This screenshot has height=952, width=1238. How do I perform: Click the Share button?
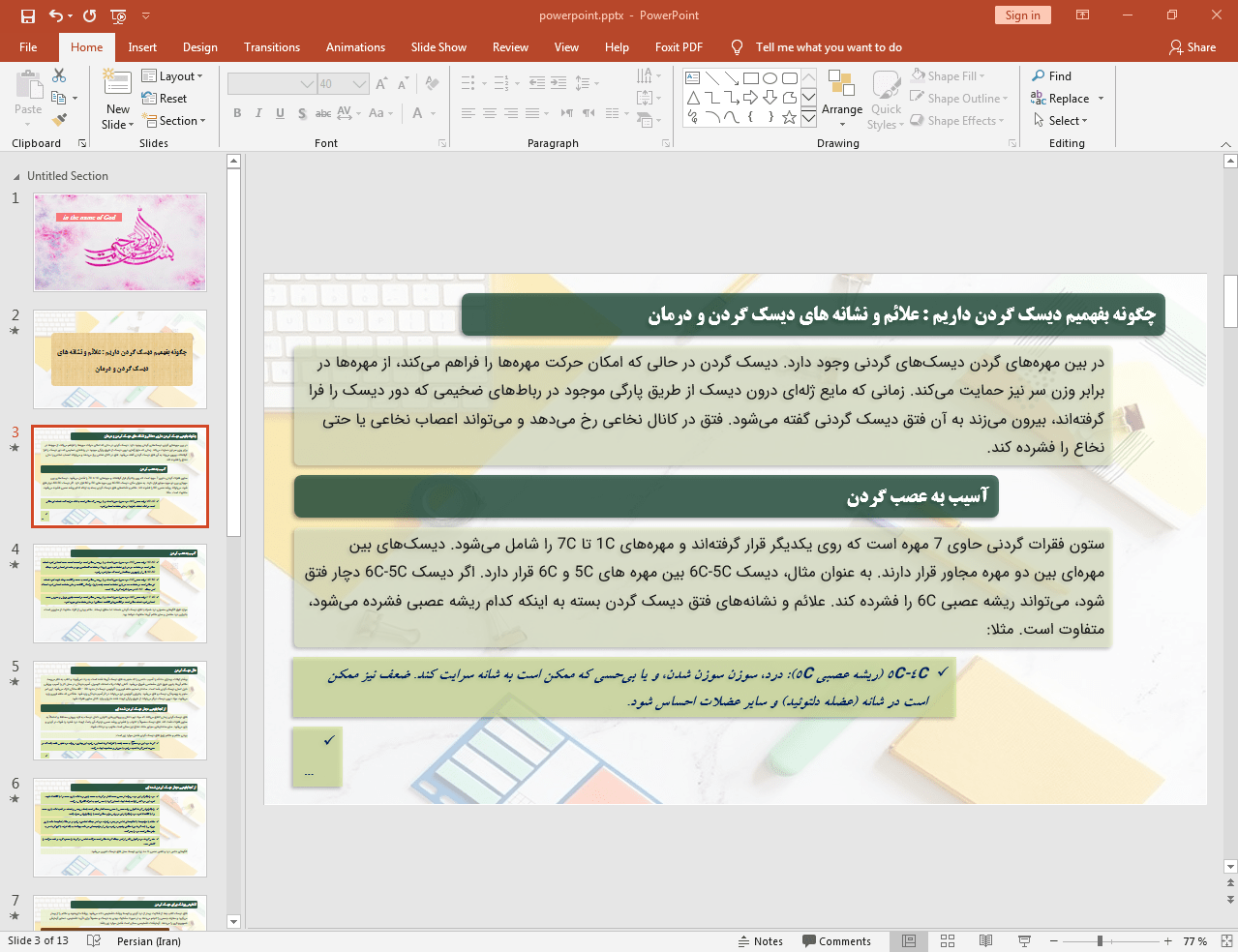tap(1193, 47)
